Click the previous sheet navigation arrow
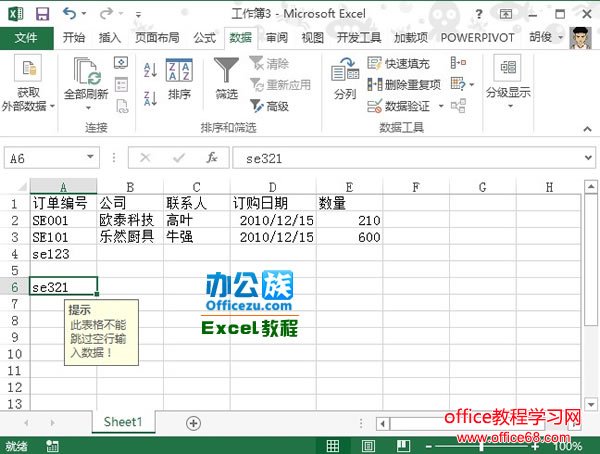The image size is (600, 454). pos(26,423)
